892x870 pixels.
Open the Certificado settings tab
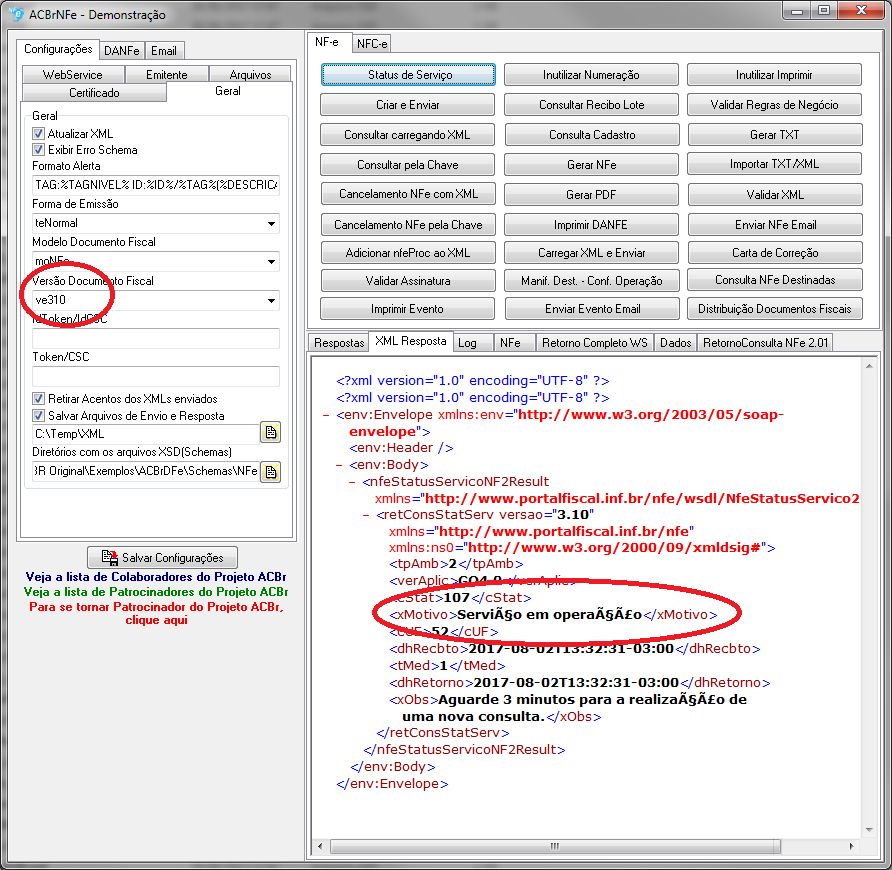click(x=94, y=93)
